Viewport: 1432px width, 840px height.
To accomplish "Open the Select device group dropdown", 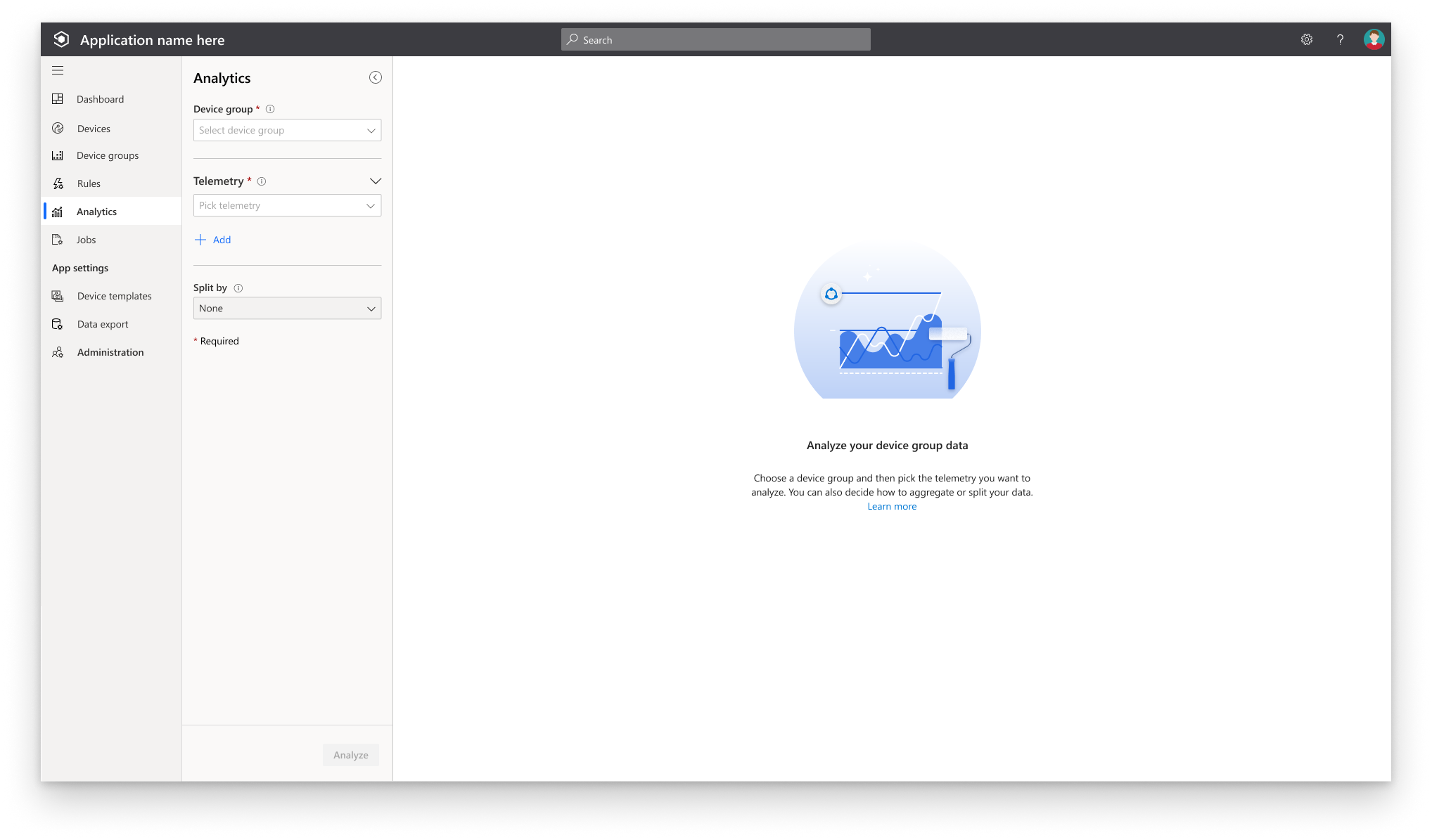I will click(x=287, y=130).
